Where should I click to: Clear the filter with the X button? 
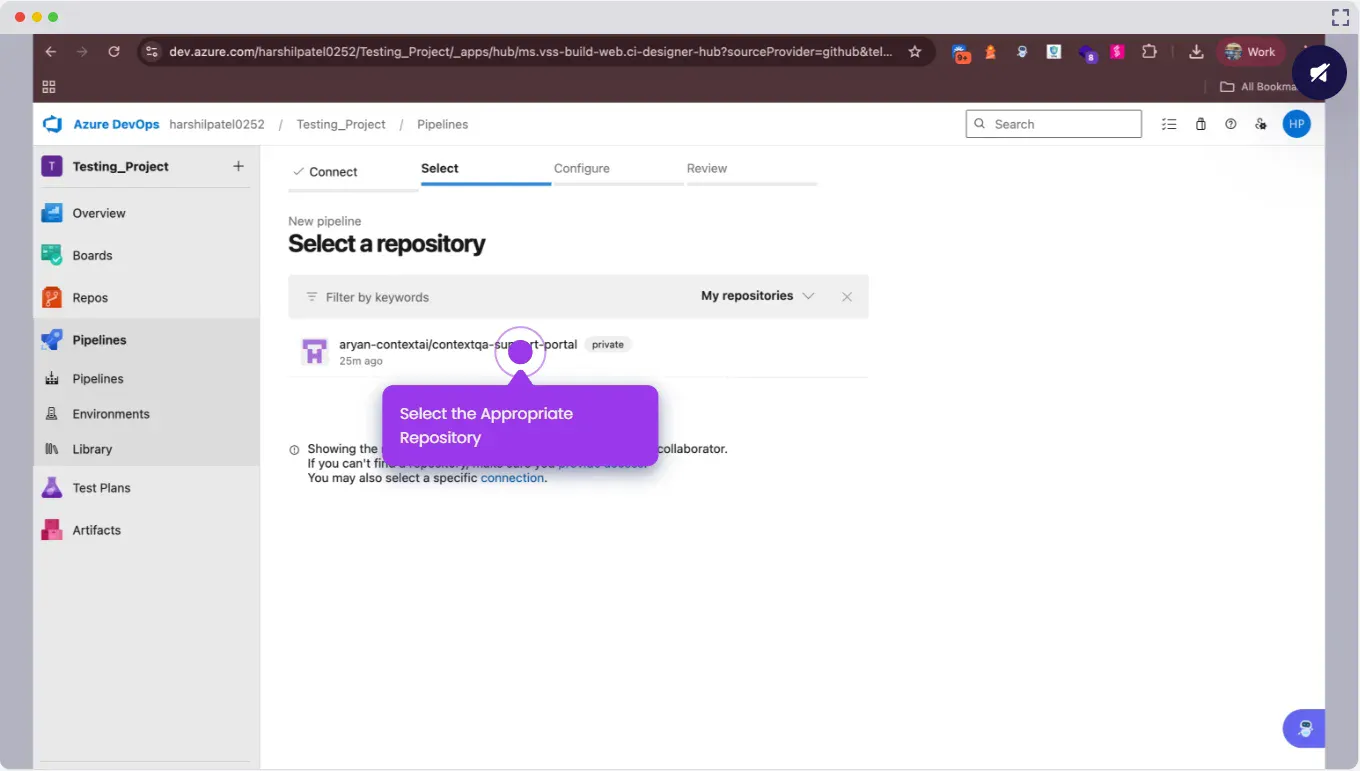tap(847, 297)
